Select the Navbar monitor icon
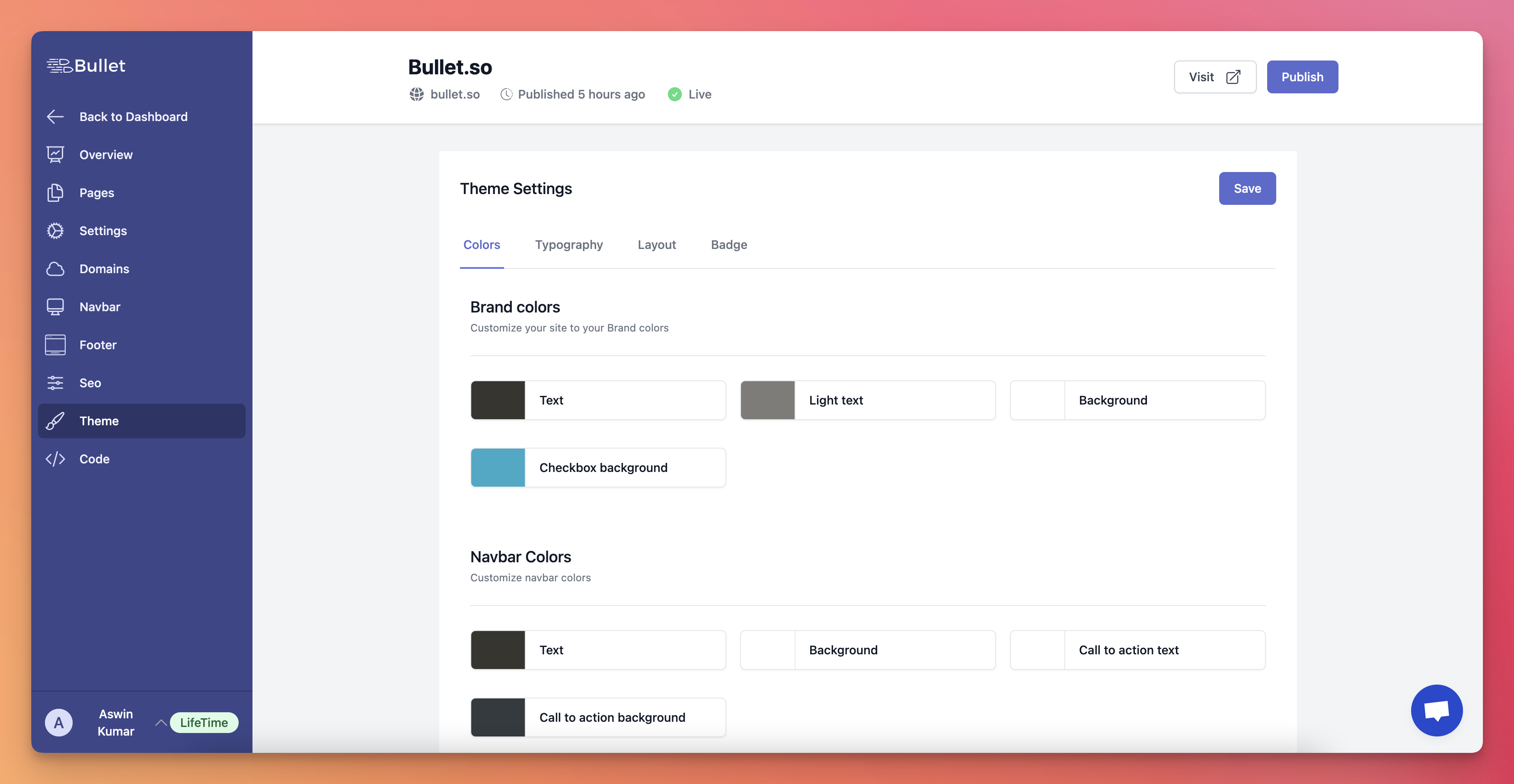This screenshot has height=784, width=1514. pos(55,306)
